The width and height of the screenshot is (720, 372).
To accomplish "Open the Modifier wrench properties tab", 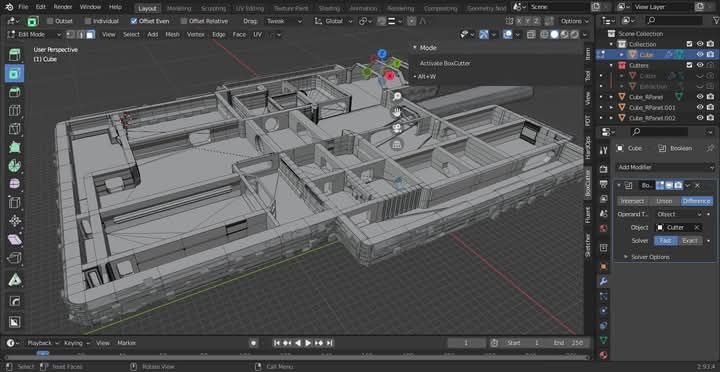I will [x=603, y=281].
